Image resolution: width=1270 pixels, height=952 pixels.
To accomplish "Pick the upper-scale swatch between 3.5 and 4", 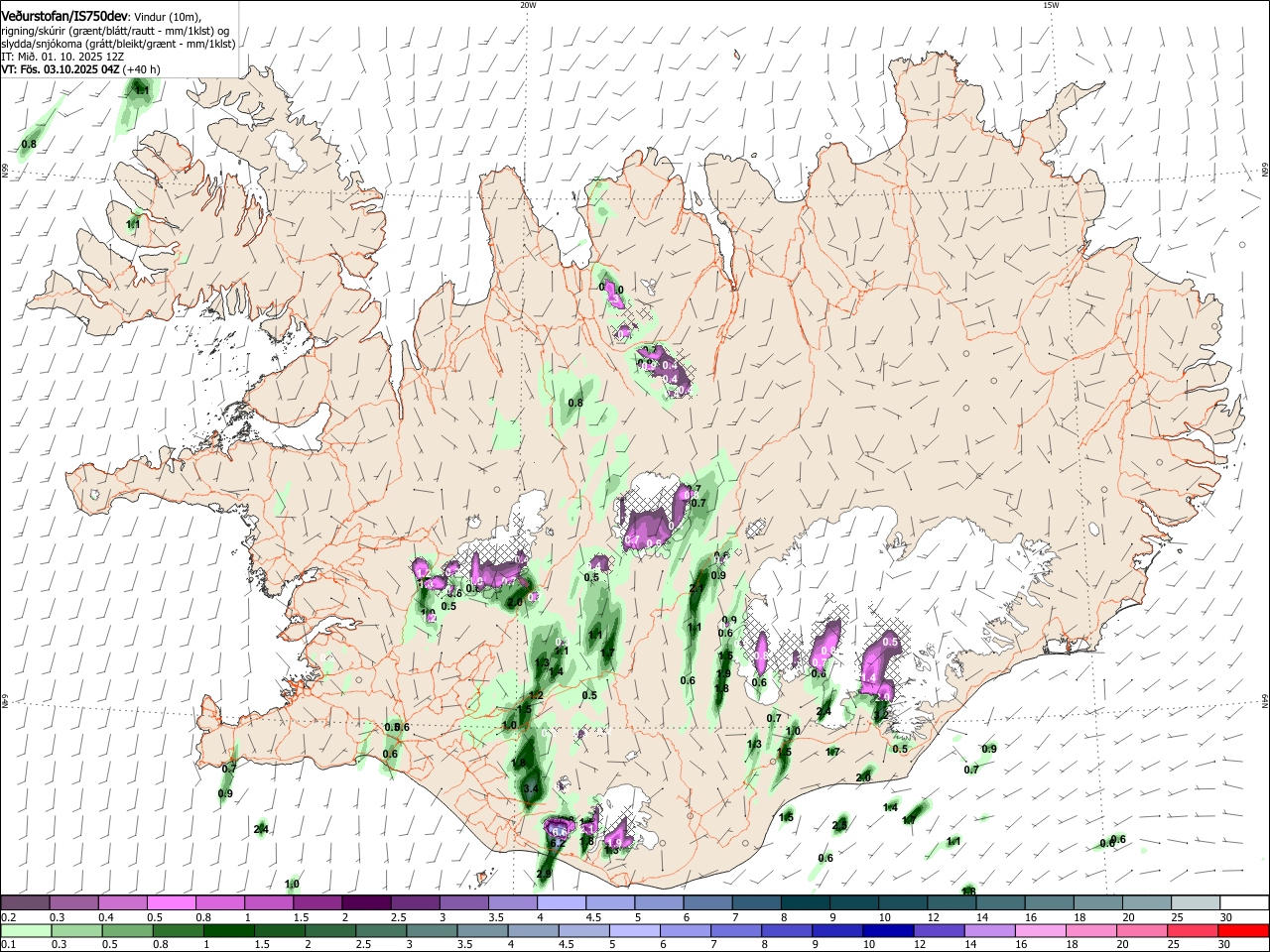I will pos(512,902).
